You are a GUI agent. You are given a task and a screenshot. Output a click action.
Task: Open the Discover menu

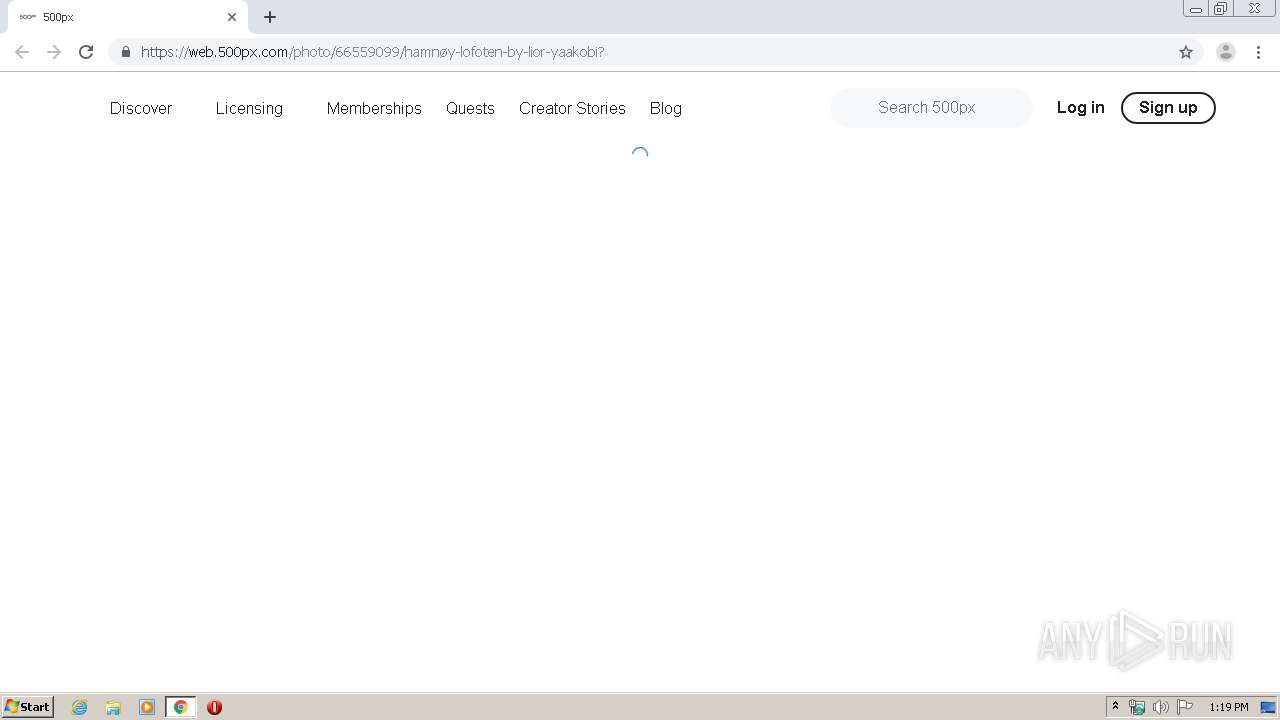141,108
